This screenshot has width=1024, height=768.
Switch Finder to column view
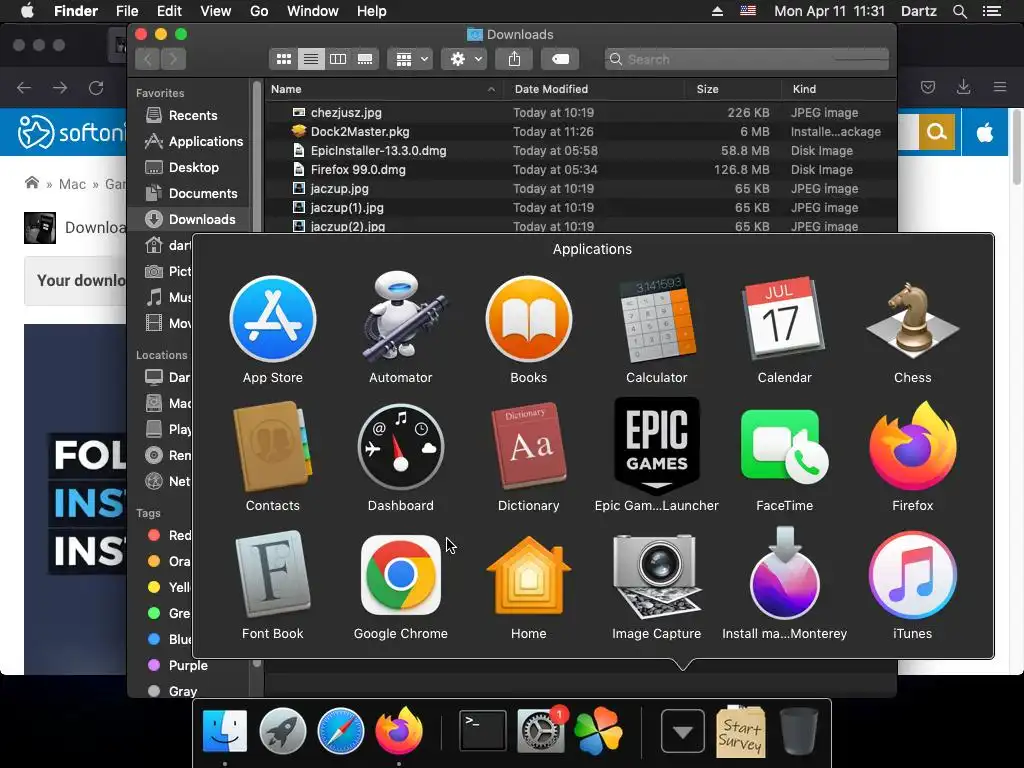click(x=338, y=59)
